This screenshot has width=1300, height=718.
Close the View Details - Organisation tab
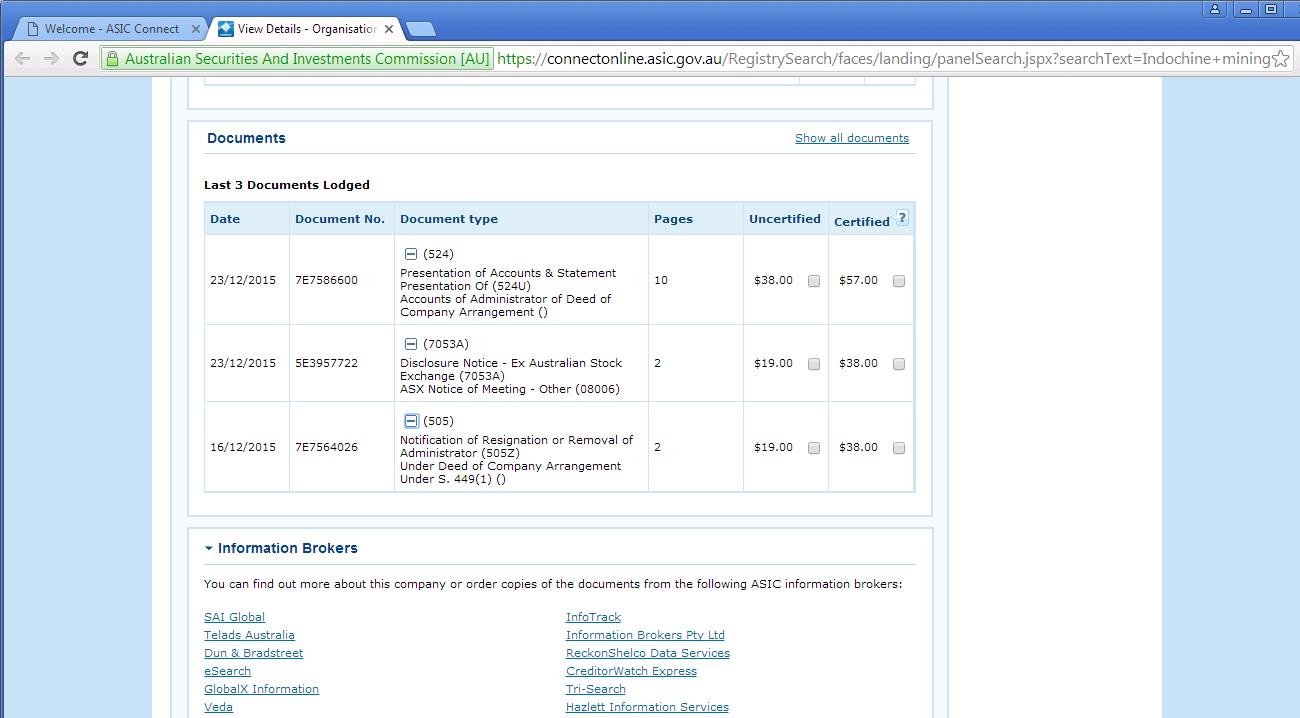coord(387,29)
